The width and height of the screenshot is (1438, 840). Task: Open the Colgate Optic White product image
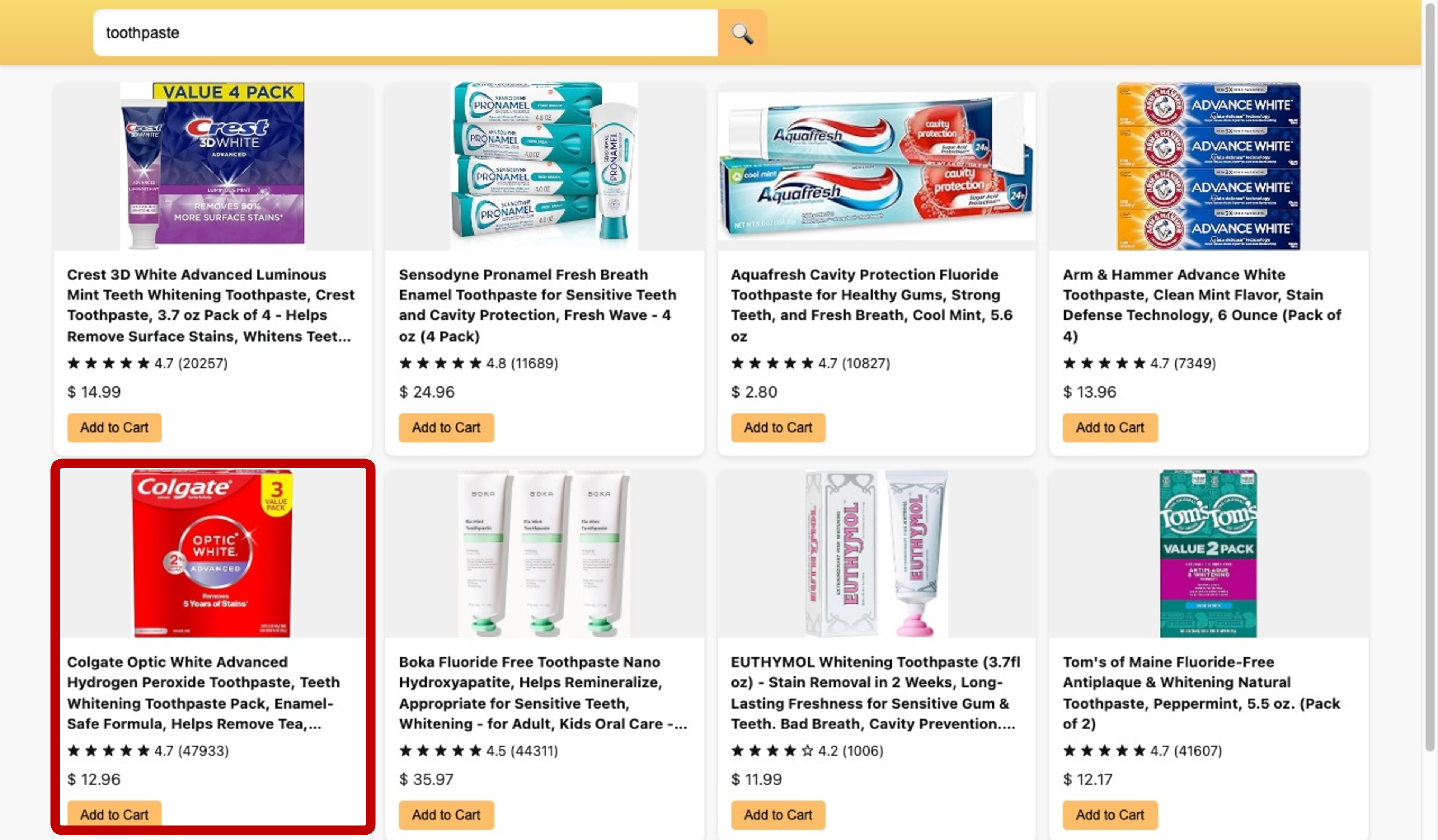tap(213, 553)
